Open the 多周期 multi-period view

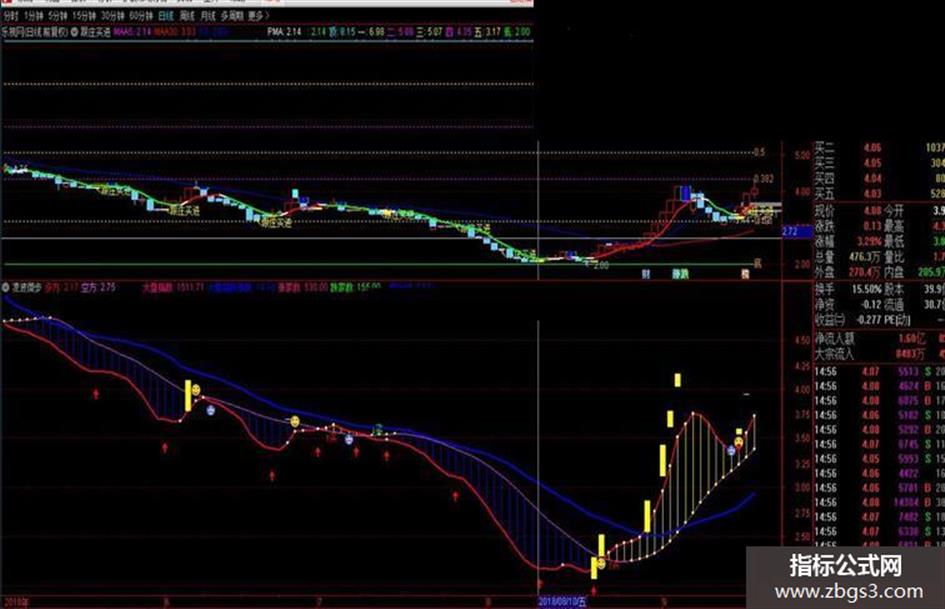coord(232,16)
